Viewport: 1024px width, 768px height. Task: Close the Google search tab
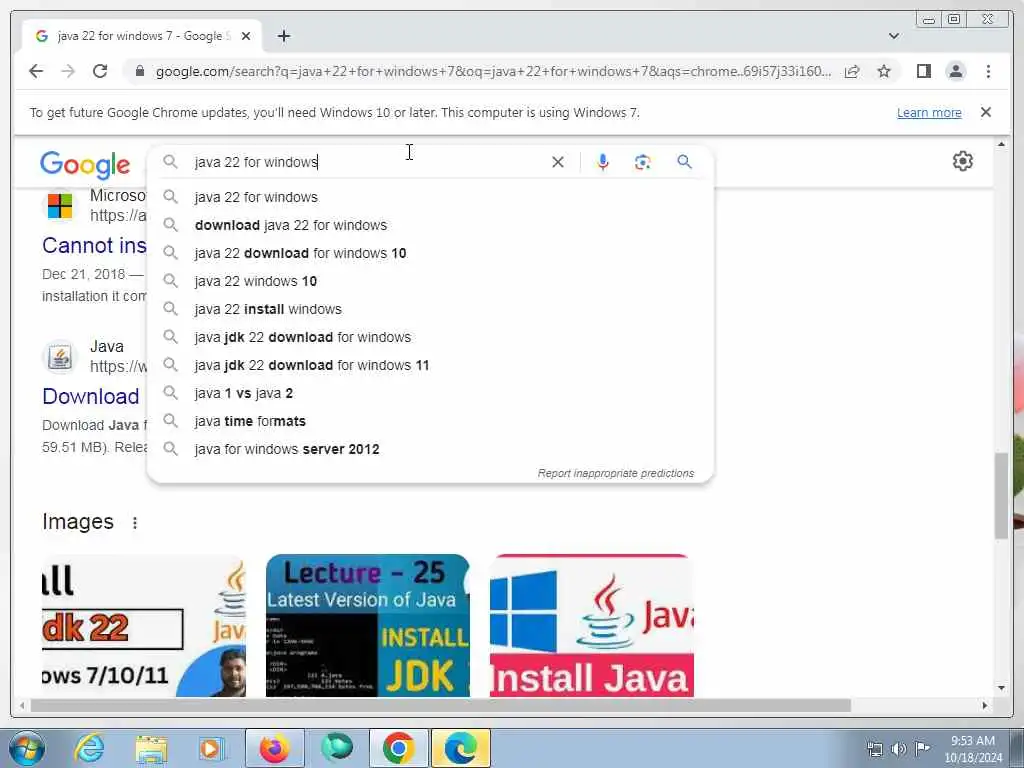point(246,37)
